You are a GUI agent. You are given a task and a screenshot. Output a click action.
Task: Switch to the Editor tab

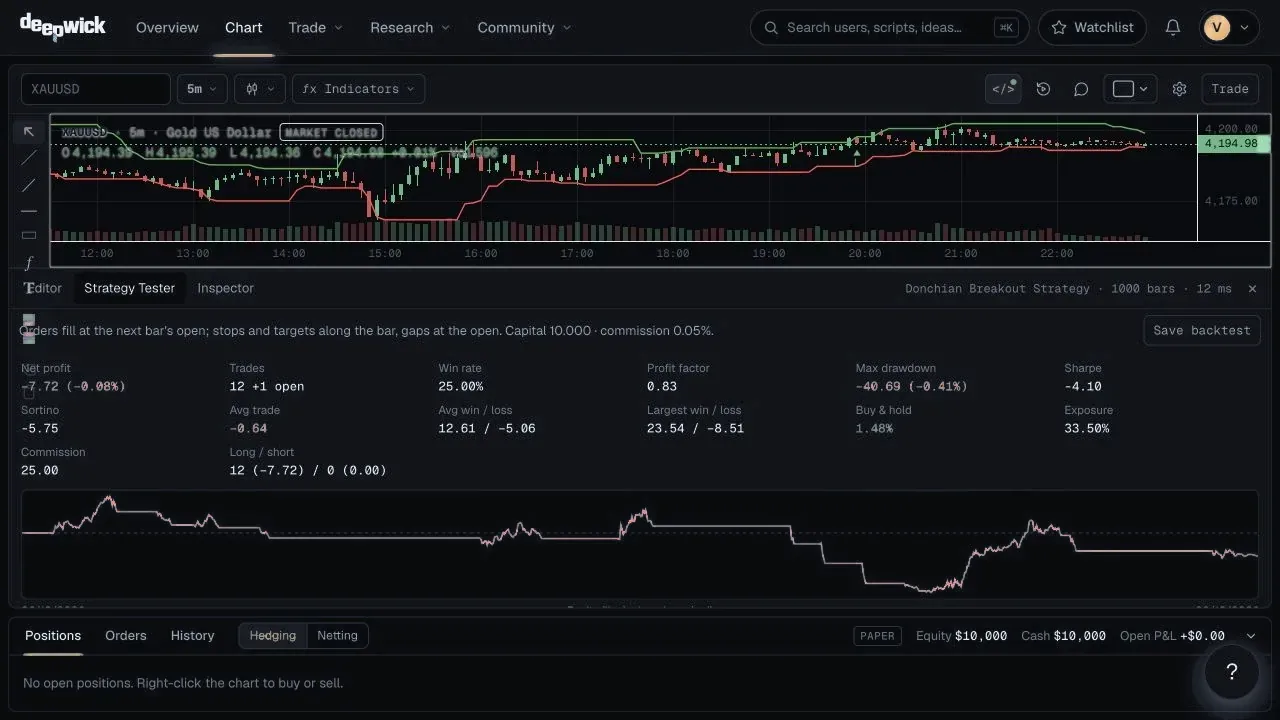tap(42, 288)
